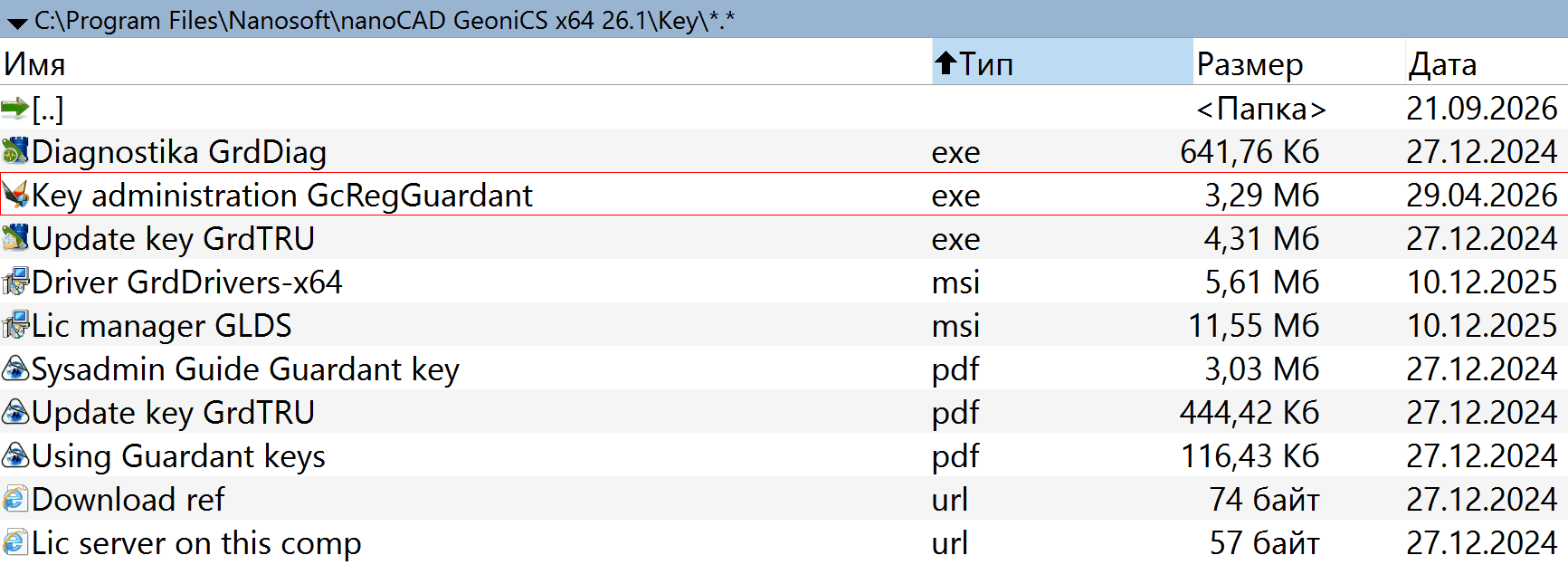Click the Lic manager GLDS installer icon
Viewport: 1568px width, 584px height.
(15, 325)
